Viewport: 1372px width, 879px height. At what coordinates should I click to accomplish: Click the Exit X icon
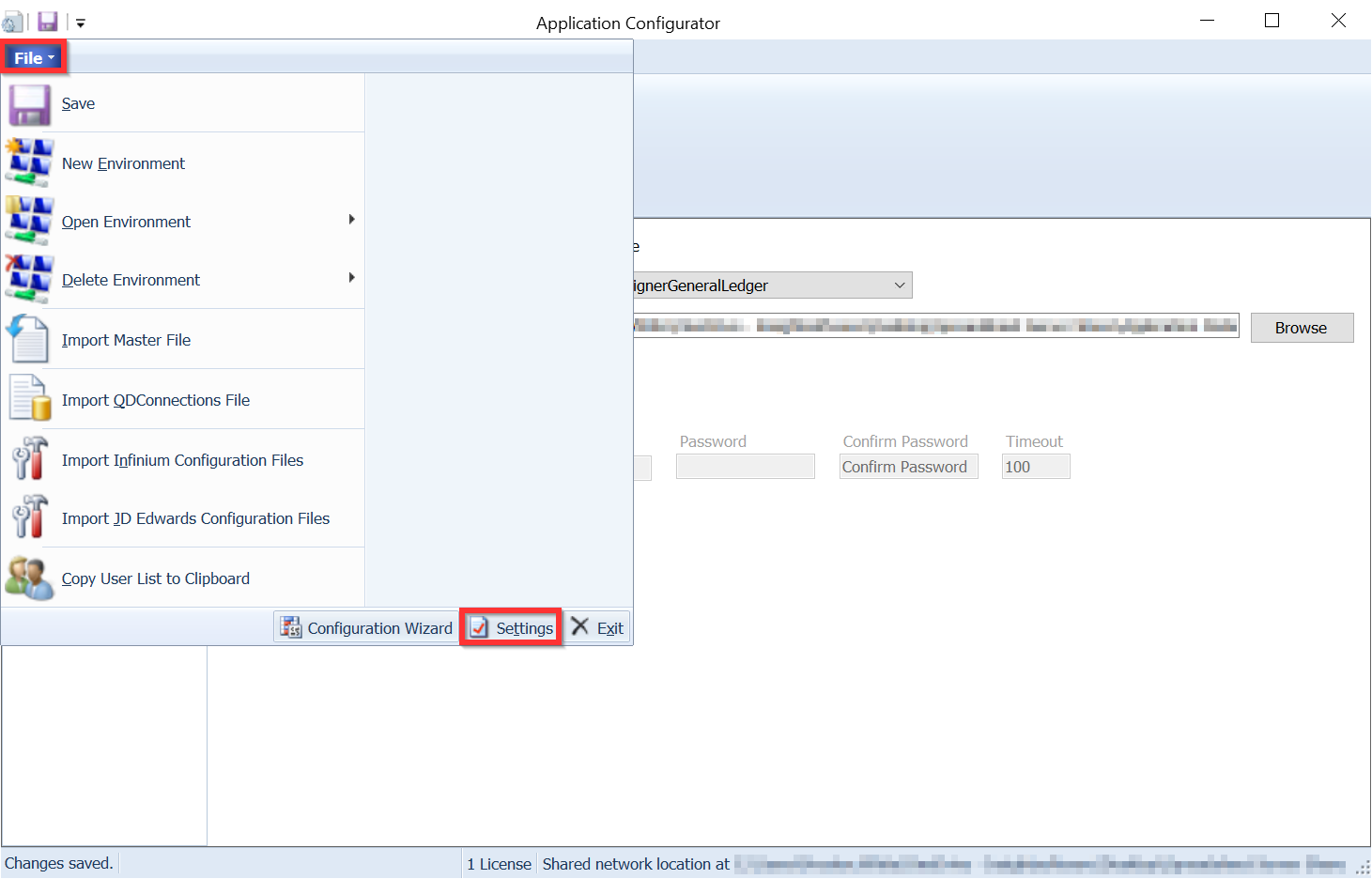coord(580,626)
